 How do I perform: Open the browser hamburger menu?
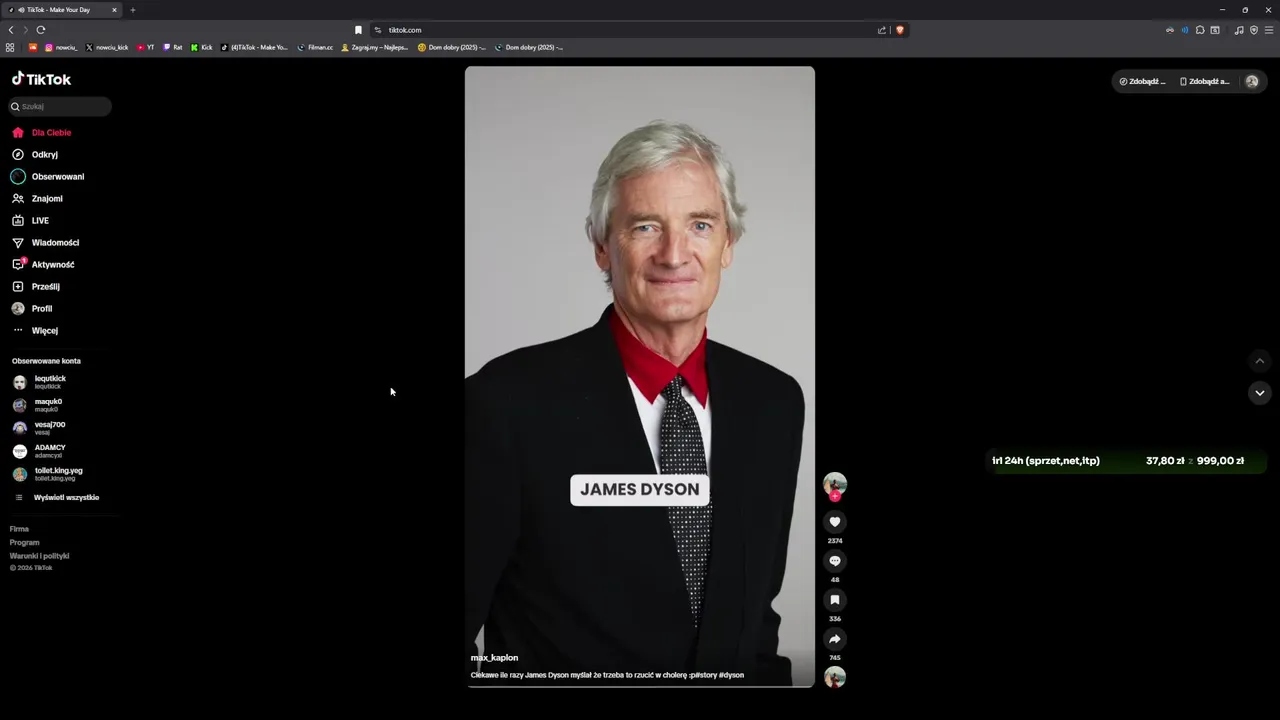(1270, 30)
